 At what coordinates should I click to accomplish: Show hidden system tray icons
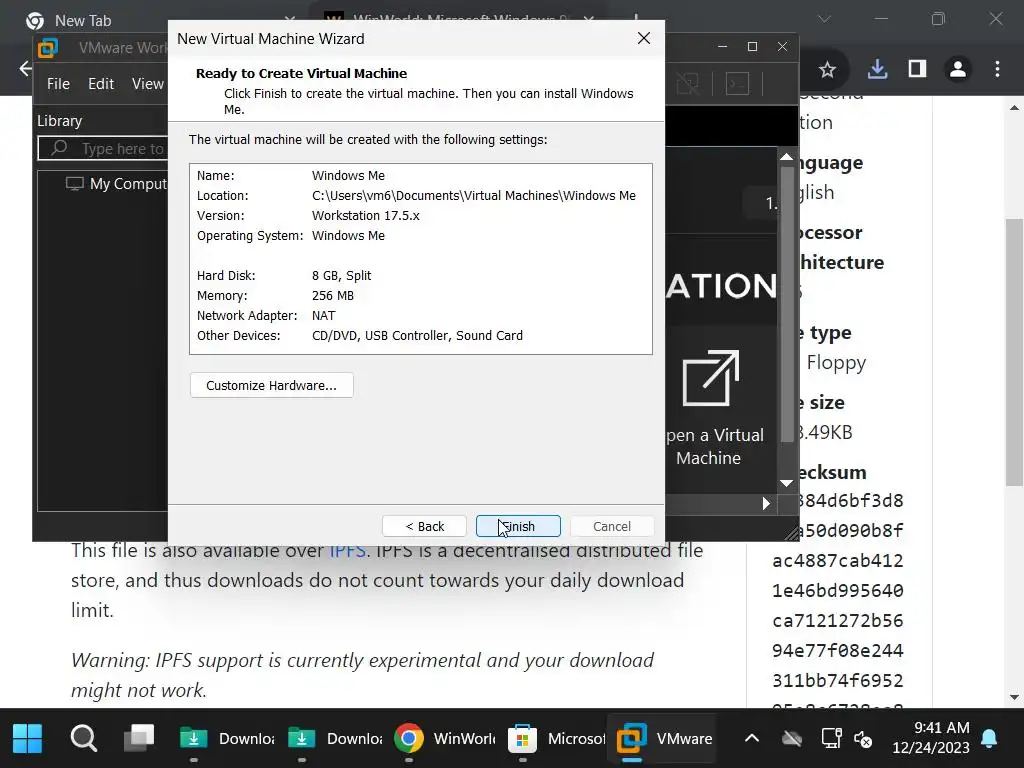752,739
